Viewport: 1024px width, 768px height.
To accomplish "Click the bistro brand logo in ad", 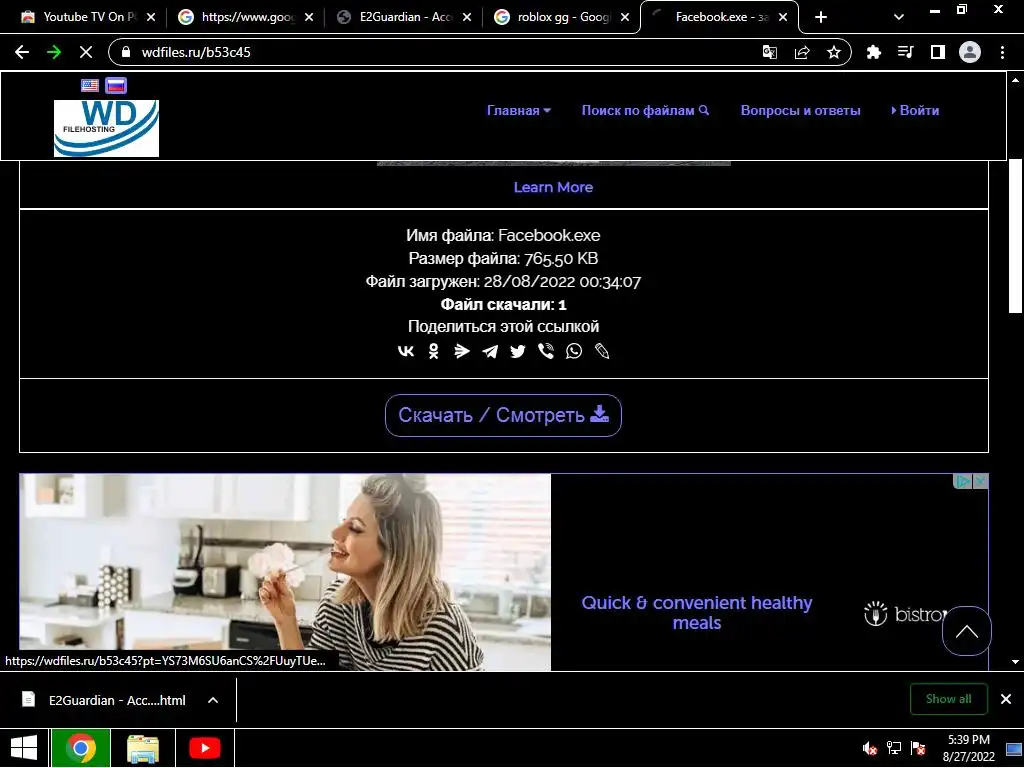I will tap(904, 614).
